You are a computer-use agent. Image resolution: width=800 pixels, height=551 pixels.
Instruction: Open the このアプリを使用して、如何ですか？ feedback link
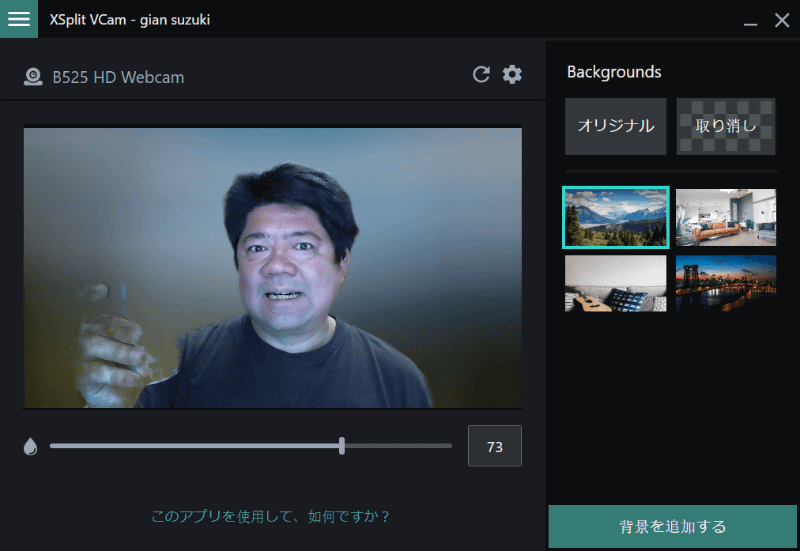click(x=270, y=516)
